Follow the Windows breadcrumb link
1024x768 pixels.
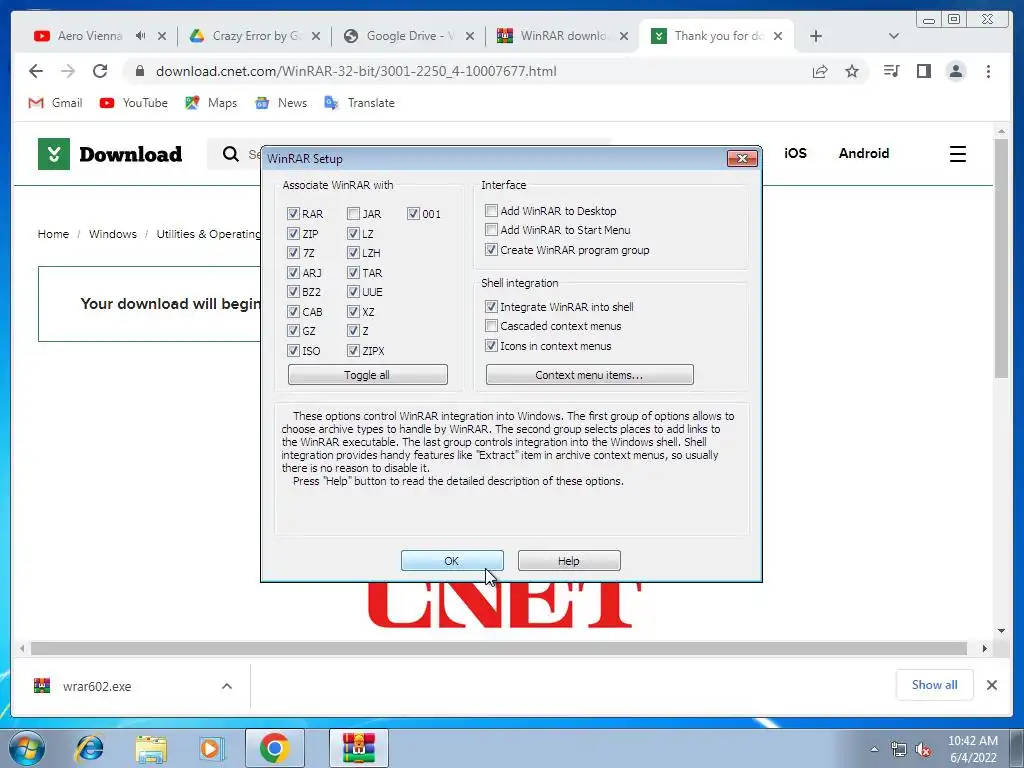[x=113, y=234]
